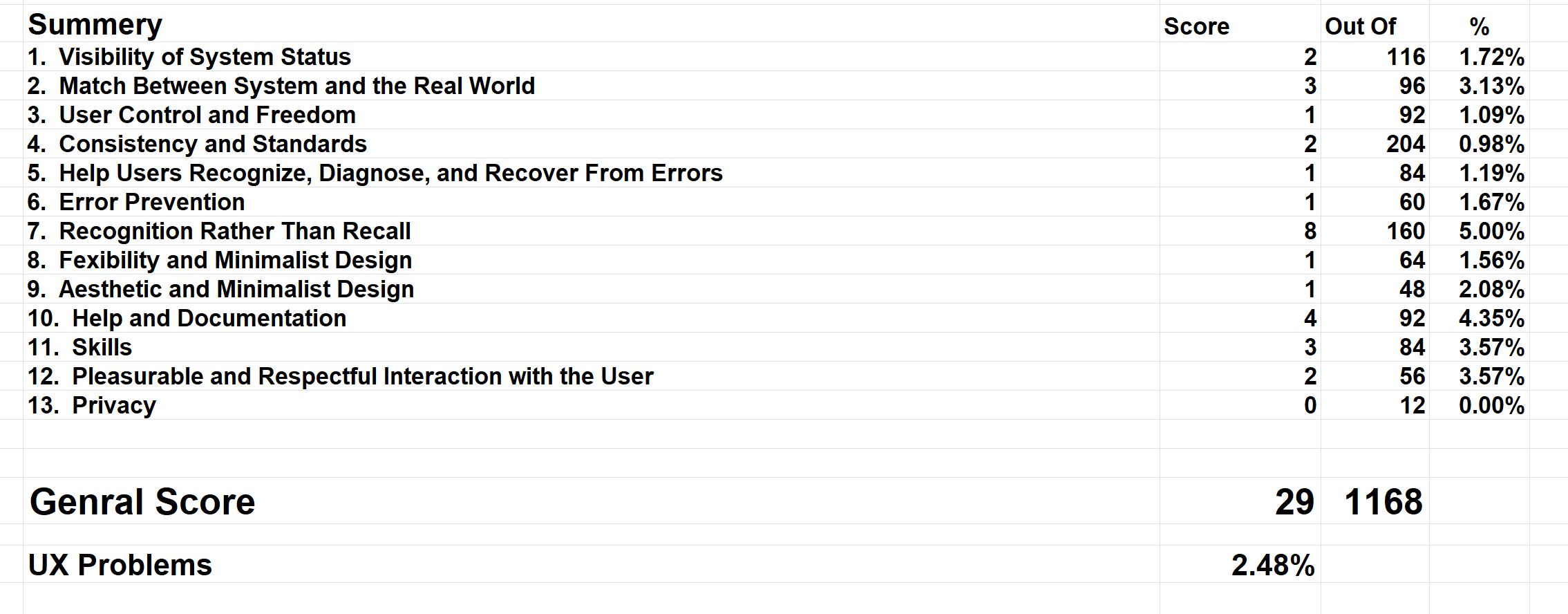Select "1. Visibility of System Status" cell
Viewport: 1568px width, 614px height.
coord(189,57)
